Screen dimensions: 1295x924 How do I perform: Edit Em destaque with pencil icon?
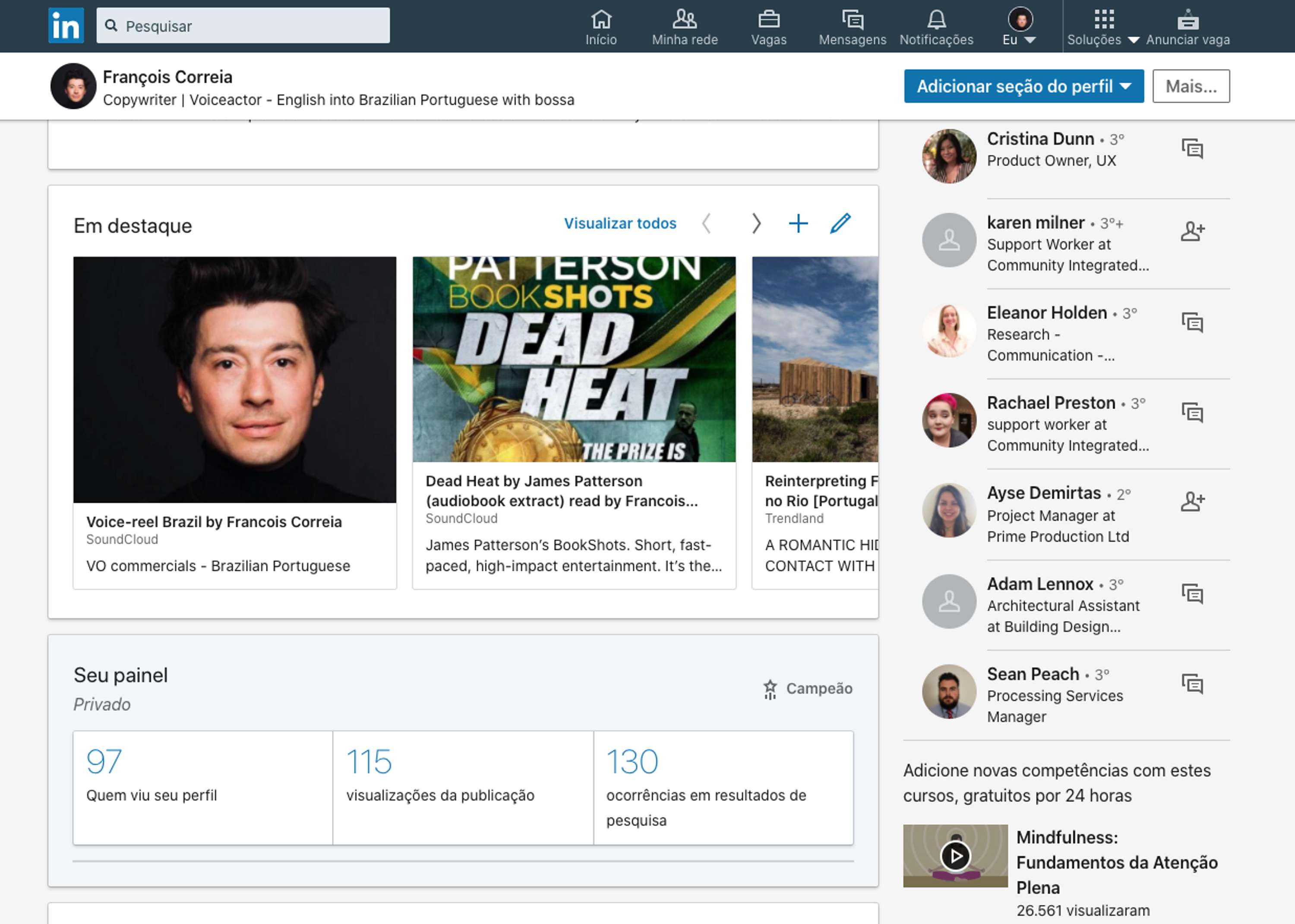pyautogui.click(x=840, y=223)
